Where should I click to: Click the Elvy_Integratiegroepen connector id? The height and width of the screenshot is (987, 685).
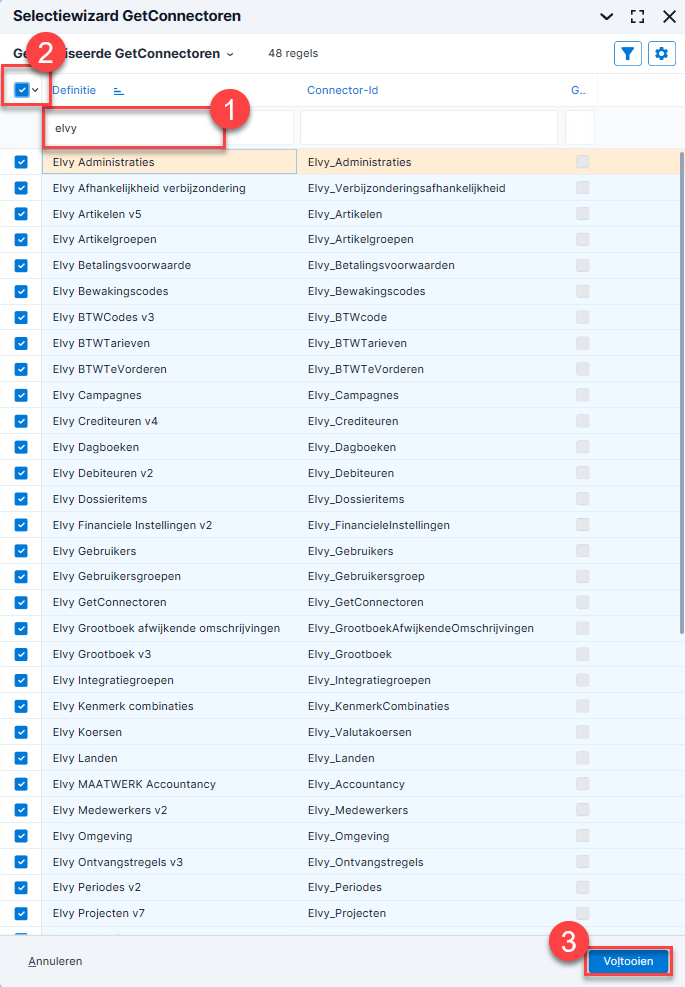[369, 680]
